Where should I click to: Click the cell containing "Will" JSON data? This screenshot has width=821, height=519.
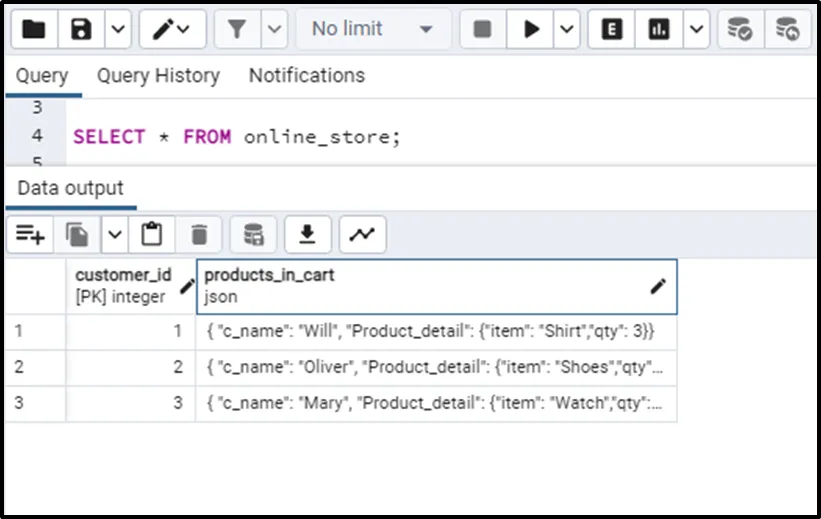[436, 331]
